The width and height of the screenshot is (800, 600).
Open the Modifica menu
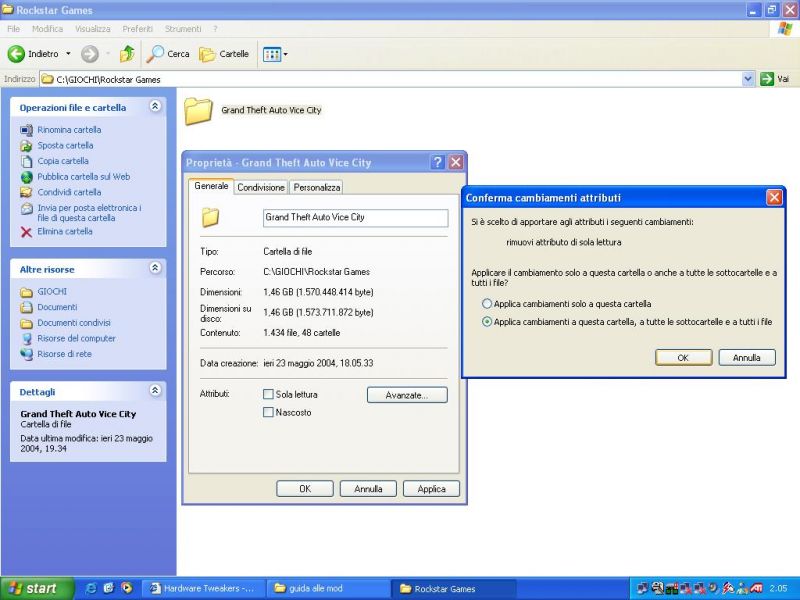pos(47,29)
